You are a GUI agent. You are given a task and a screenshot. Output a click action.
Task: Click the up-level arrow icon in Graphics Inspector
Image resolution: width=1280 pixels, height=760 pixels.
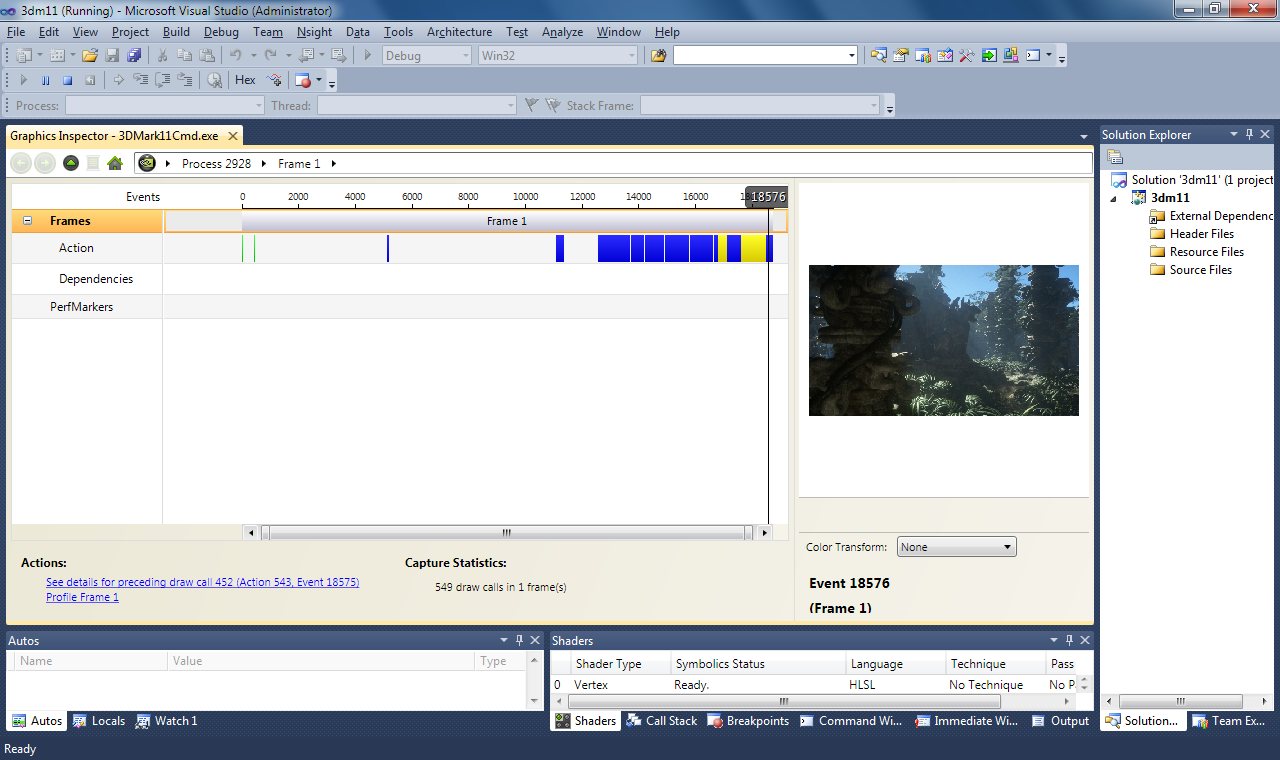coord(71,163)
